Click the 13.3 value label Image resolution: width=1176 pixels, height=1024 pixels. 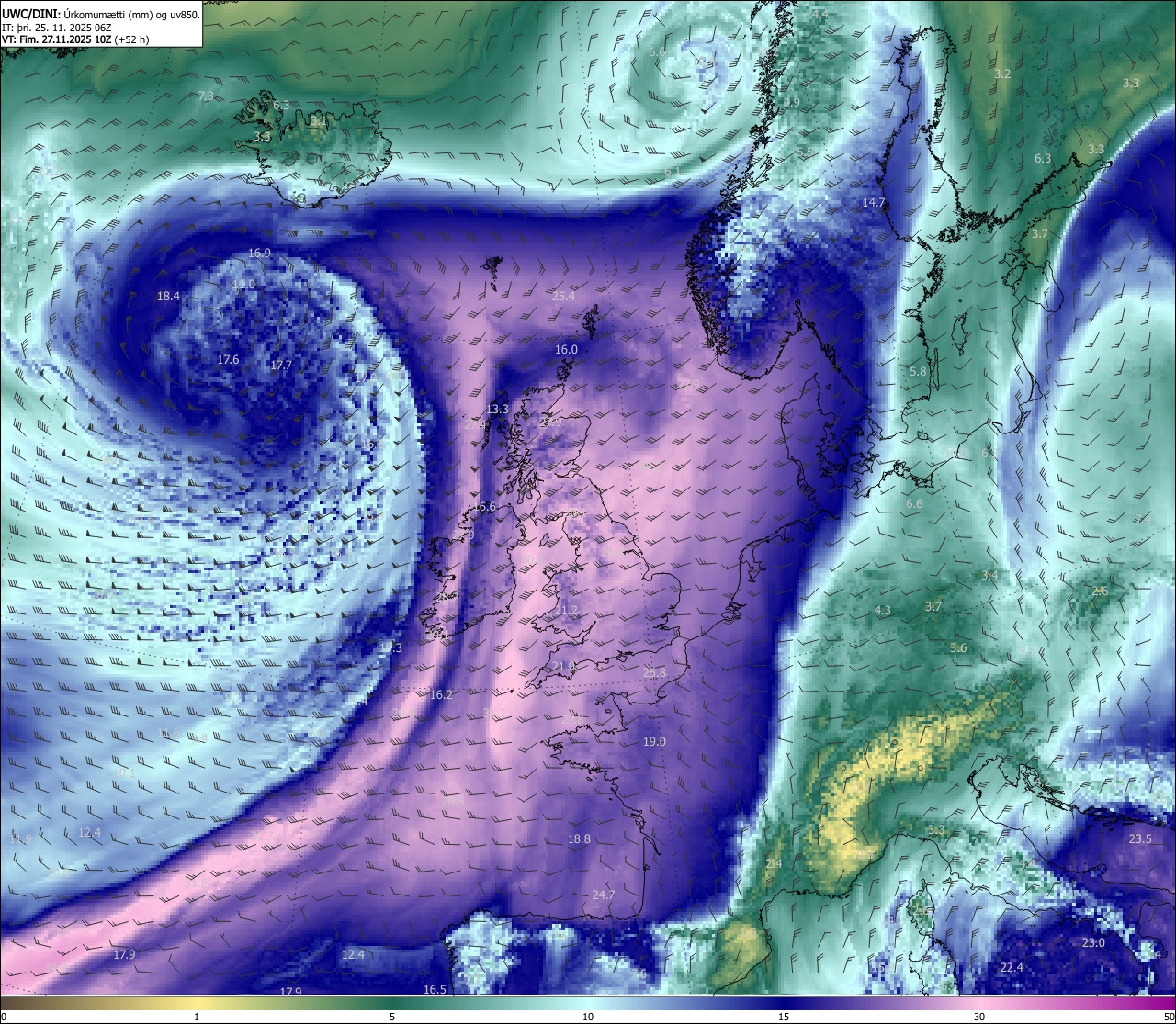tap(498, 409)
